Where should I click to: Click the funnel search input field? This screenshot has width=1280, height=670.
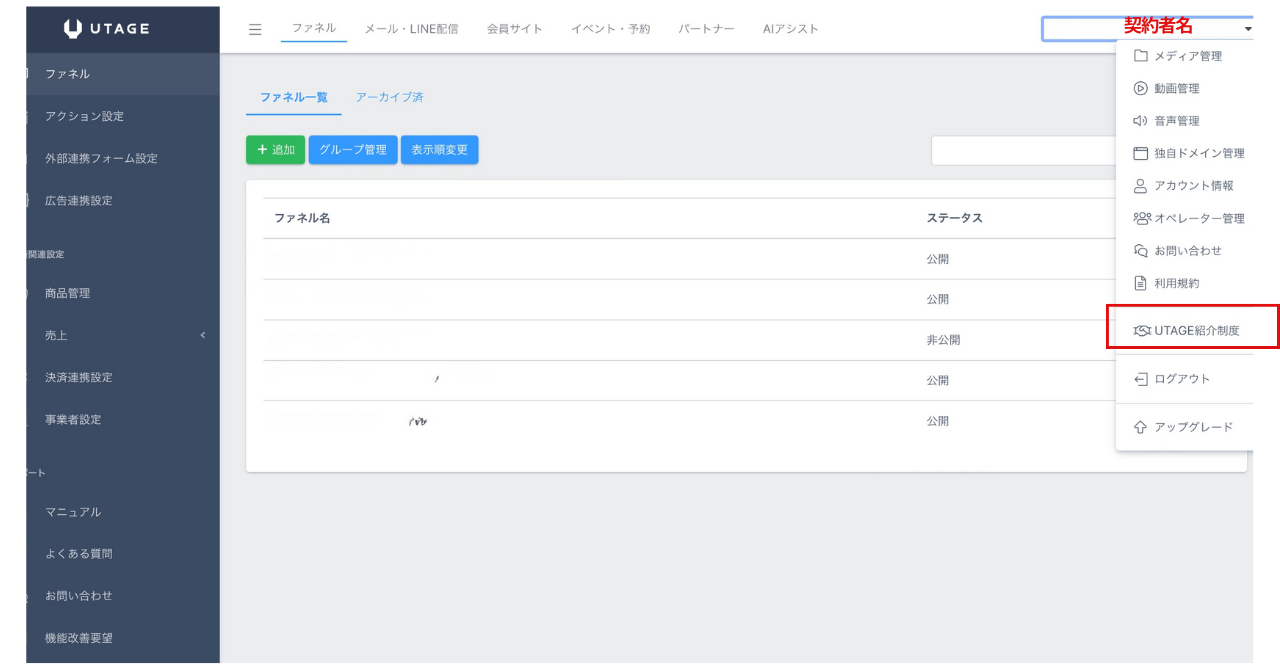click(1022, 150)
